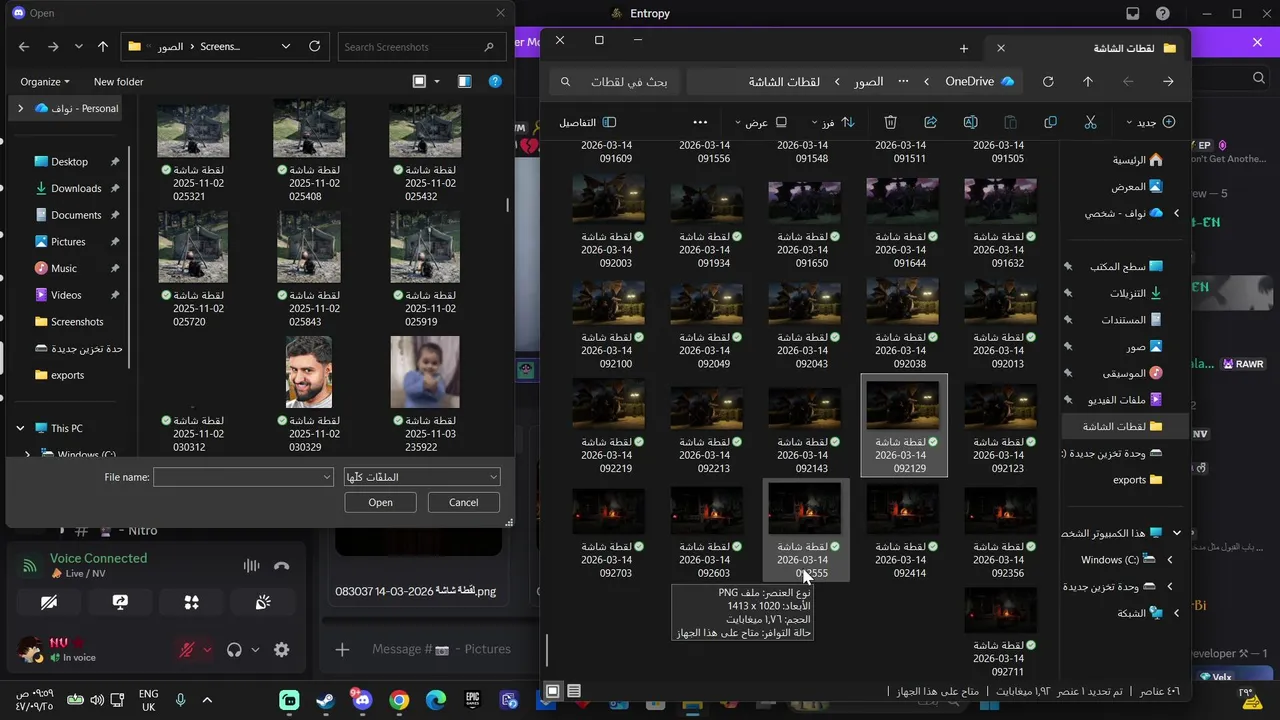1280x720 pixels.
Task: Open microphone options arrow in Discord
Action: (x=207, y=650)
